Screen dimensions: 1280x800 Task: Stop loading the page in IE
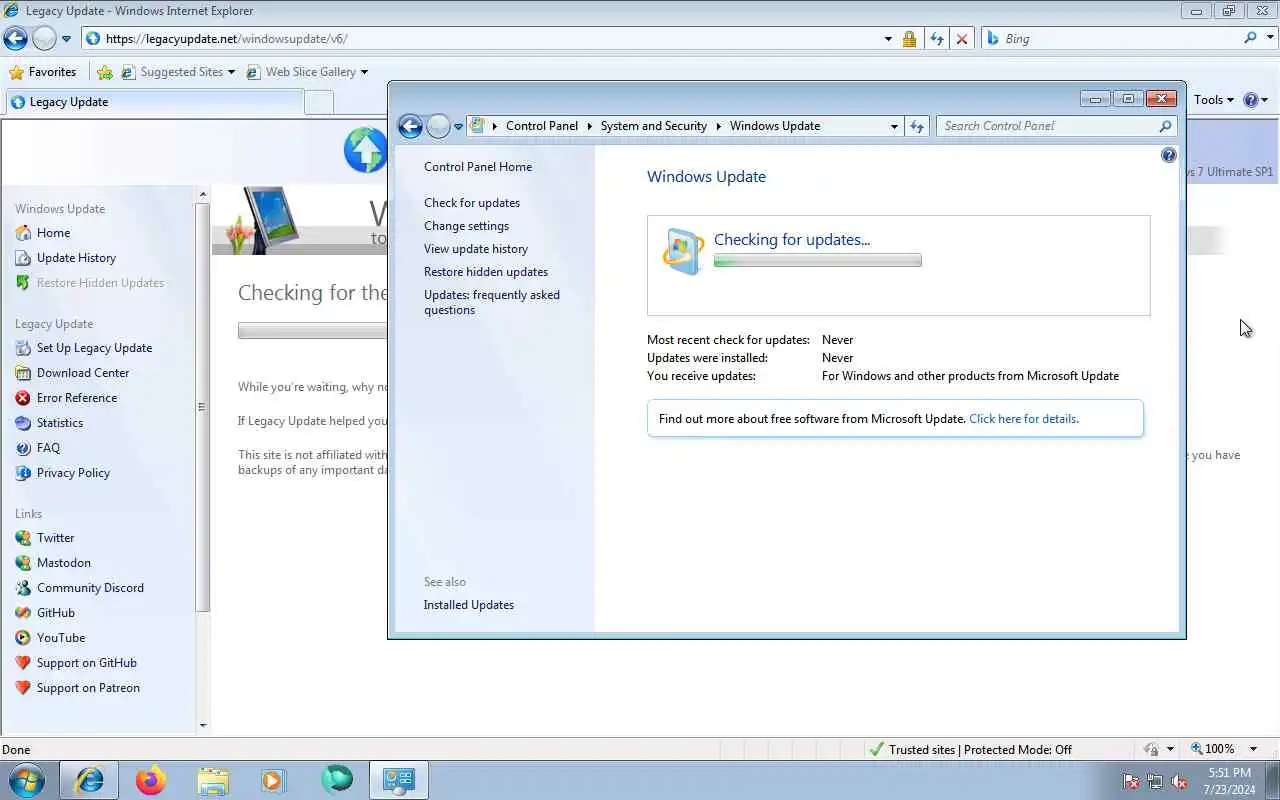pos(962,39)
